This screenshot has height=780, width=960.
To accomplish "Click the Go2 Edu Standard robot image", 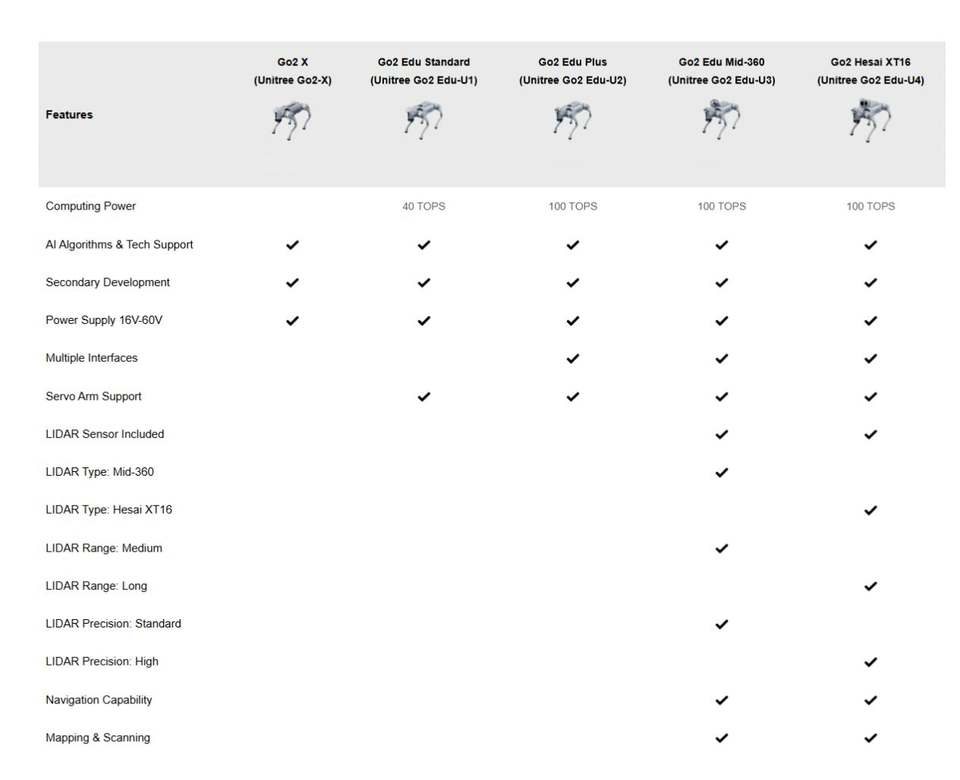I will coord(424,120).
